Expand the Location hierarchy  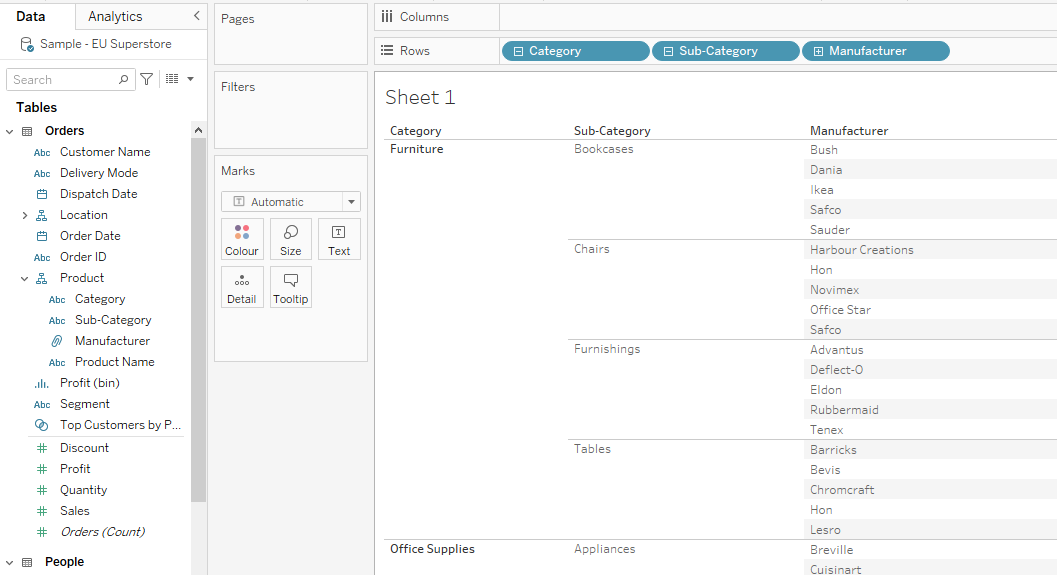pyautogui.click(x=25, y=215)
